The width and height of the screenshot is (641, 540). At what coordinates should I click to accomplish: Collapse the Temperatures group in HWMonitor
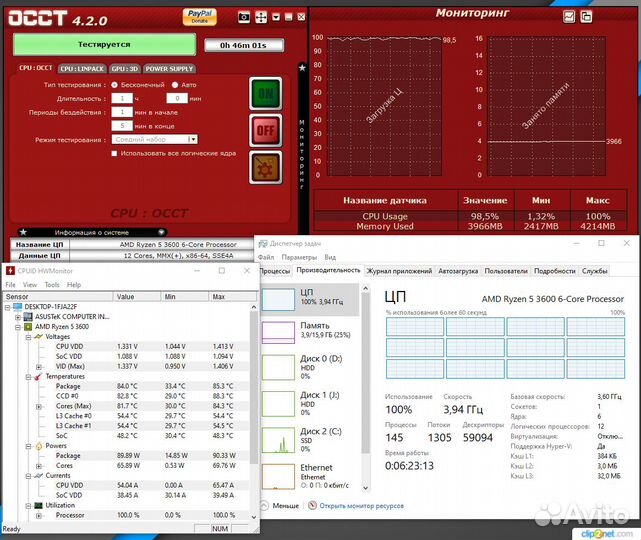[x=28, y=376]
